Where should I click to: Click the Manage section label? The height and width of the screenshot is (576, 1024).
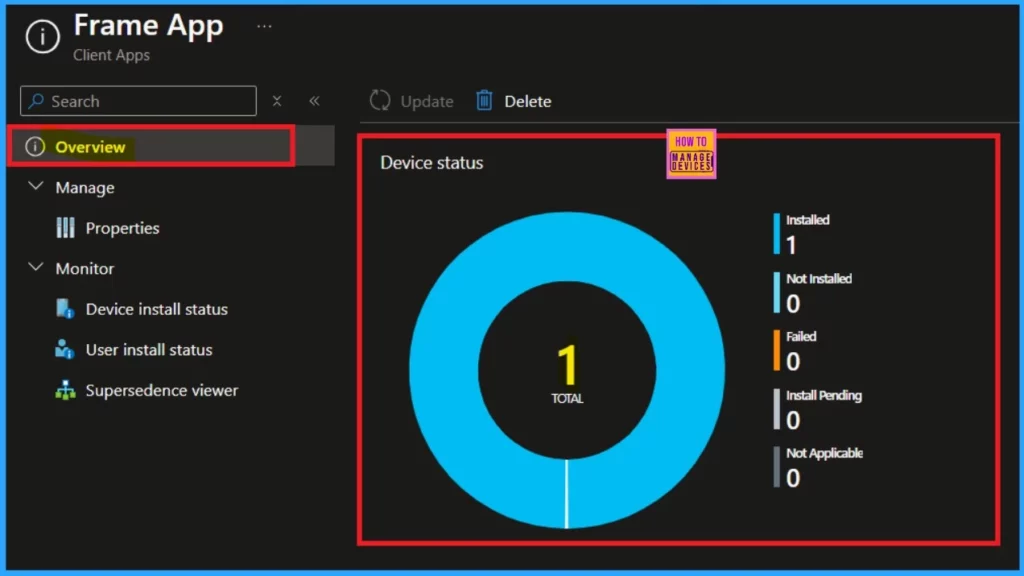tap(85, 188)
